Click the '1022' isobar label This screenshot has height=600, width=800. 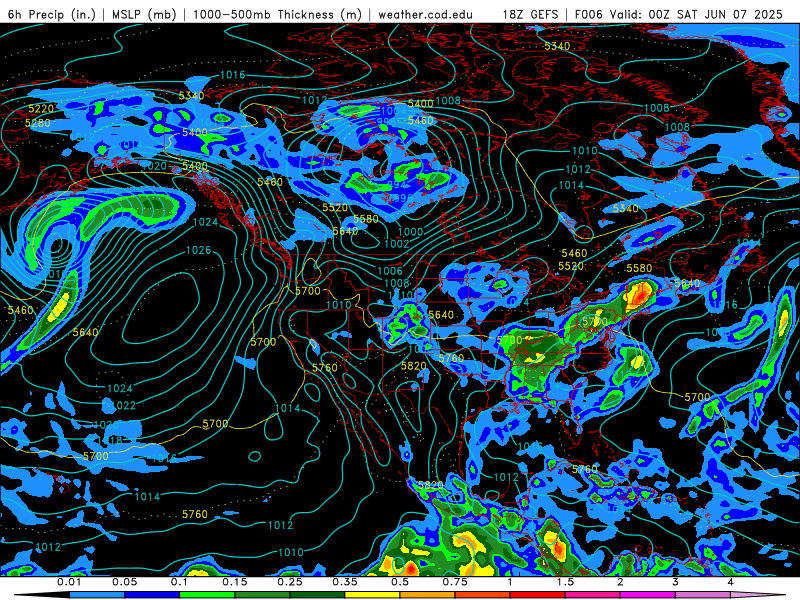(123, 405)
